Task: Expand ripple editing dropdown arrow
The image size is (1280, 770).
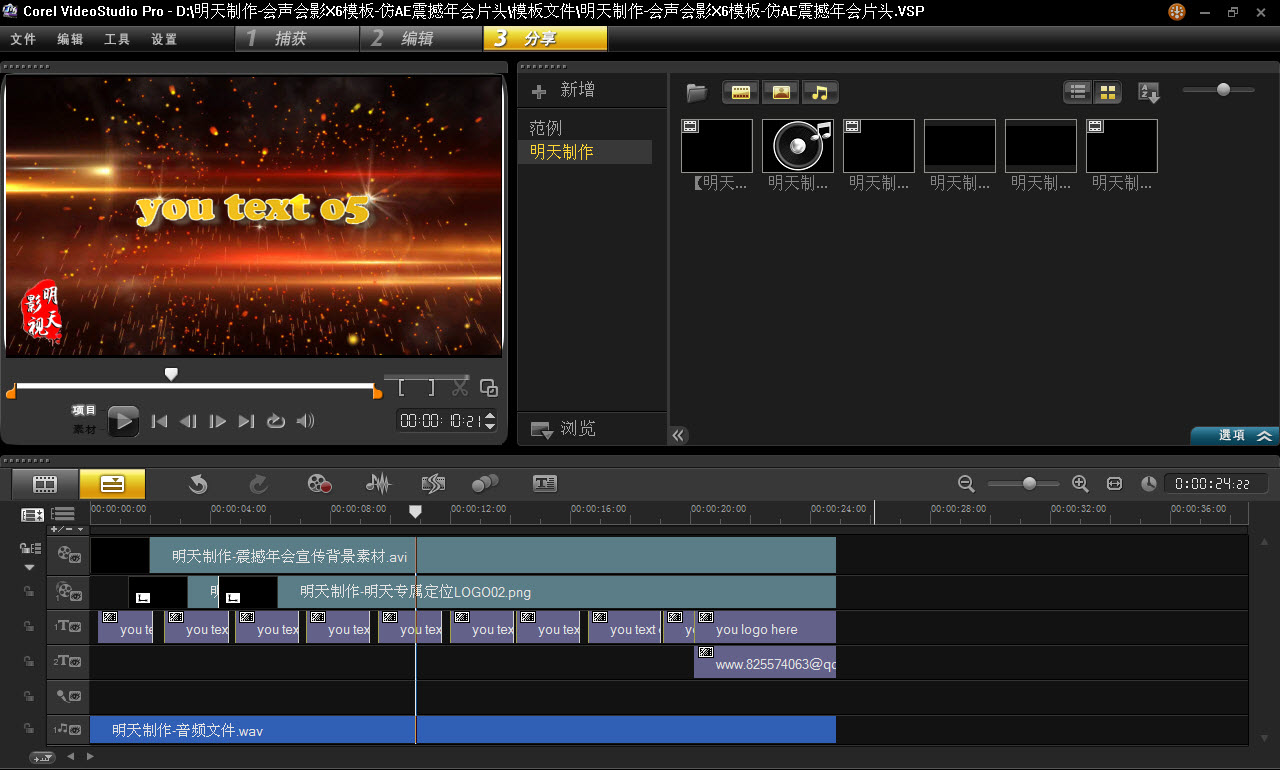Action: click(x=29, y=567)
